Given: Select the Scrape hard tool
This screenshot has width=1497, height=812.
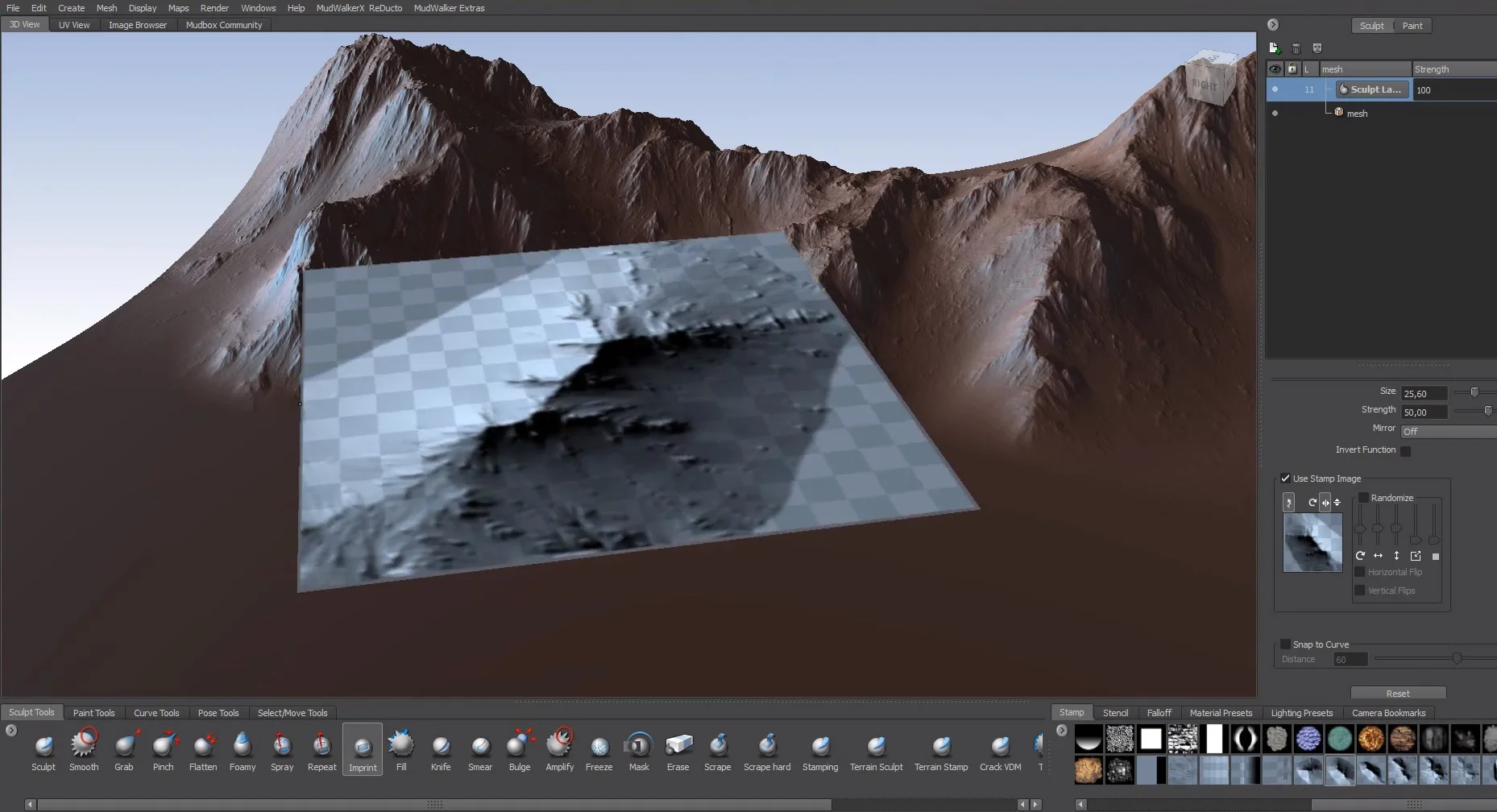Looking at the screenshot, I should 767,751.
